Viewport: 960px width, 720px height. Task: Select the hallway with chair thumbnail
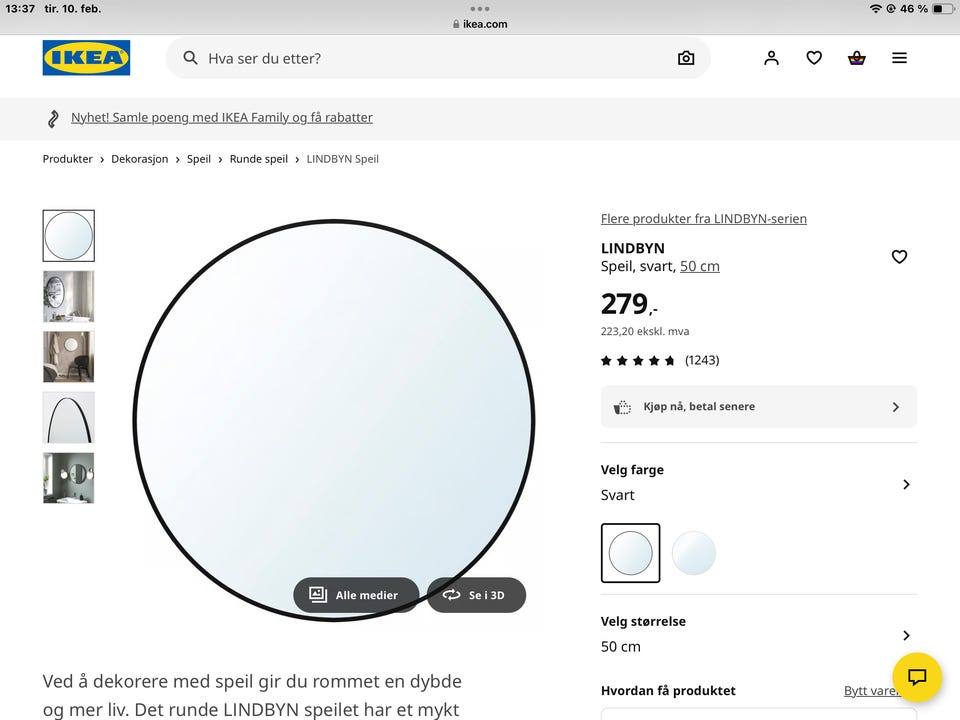coord(69,357)
